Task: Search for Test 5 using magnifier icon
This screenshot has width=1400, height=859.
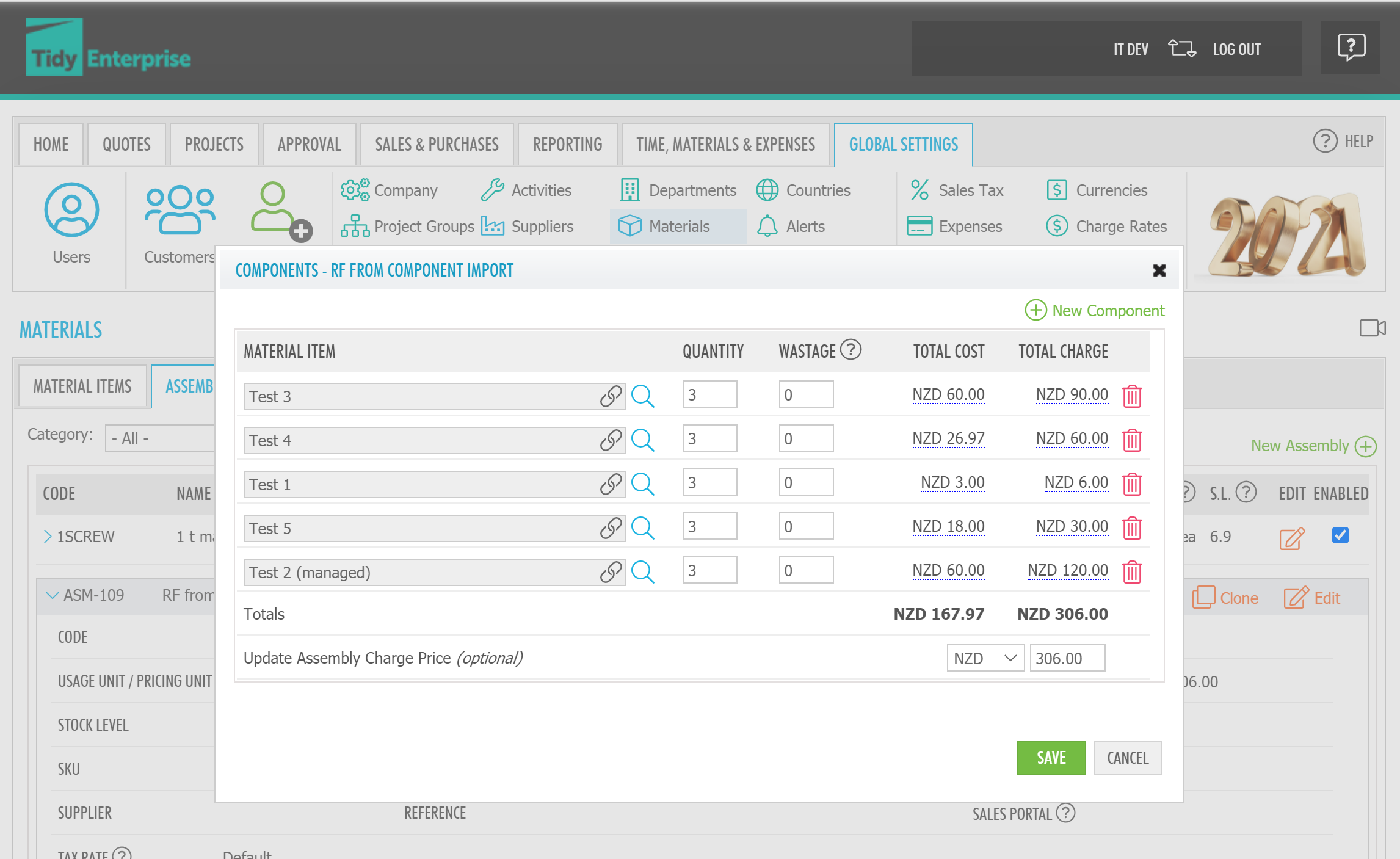Action: (x=643, y=527)
